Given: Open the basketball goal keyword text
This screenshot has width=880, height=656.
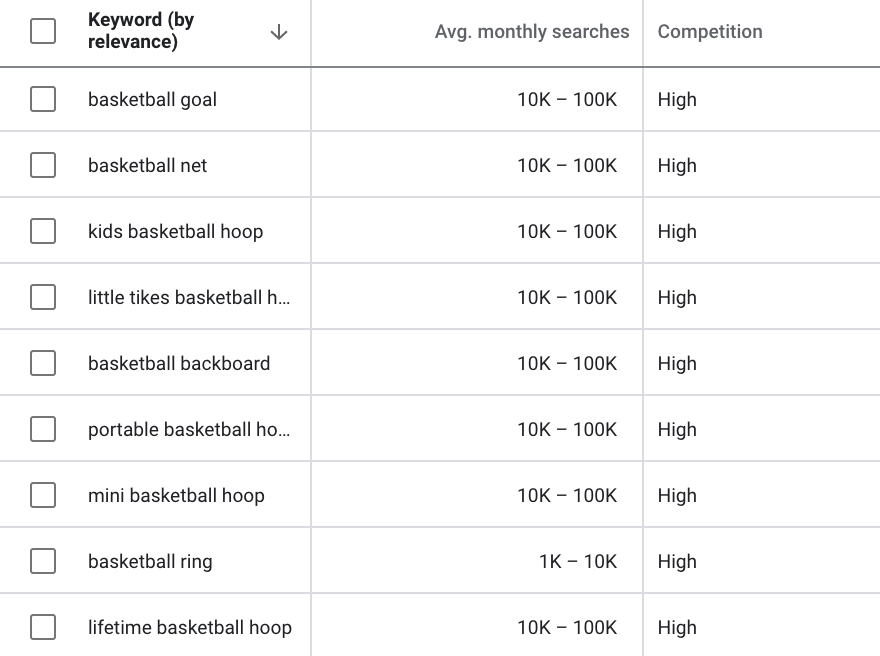Looking at the screenshot, I should pyautogui.click(x=152, y=99).
